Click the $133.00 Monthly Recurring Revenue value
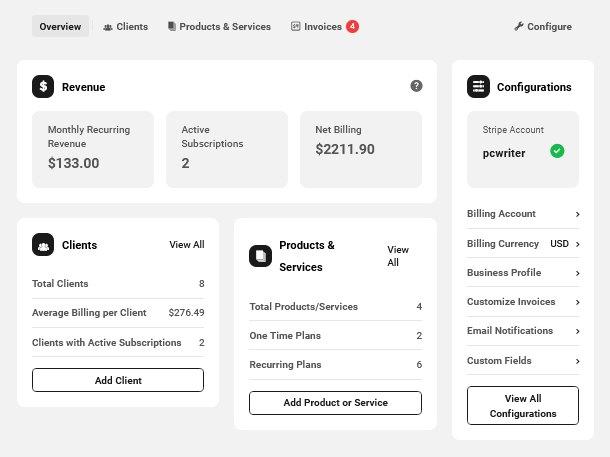This screenshot has height=457, width=610. [74, 163]
